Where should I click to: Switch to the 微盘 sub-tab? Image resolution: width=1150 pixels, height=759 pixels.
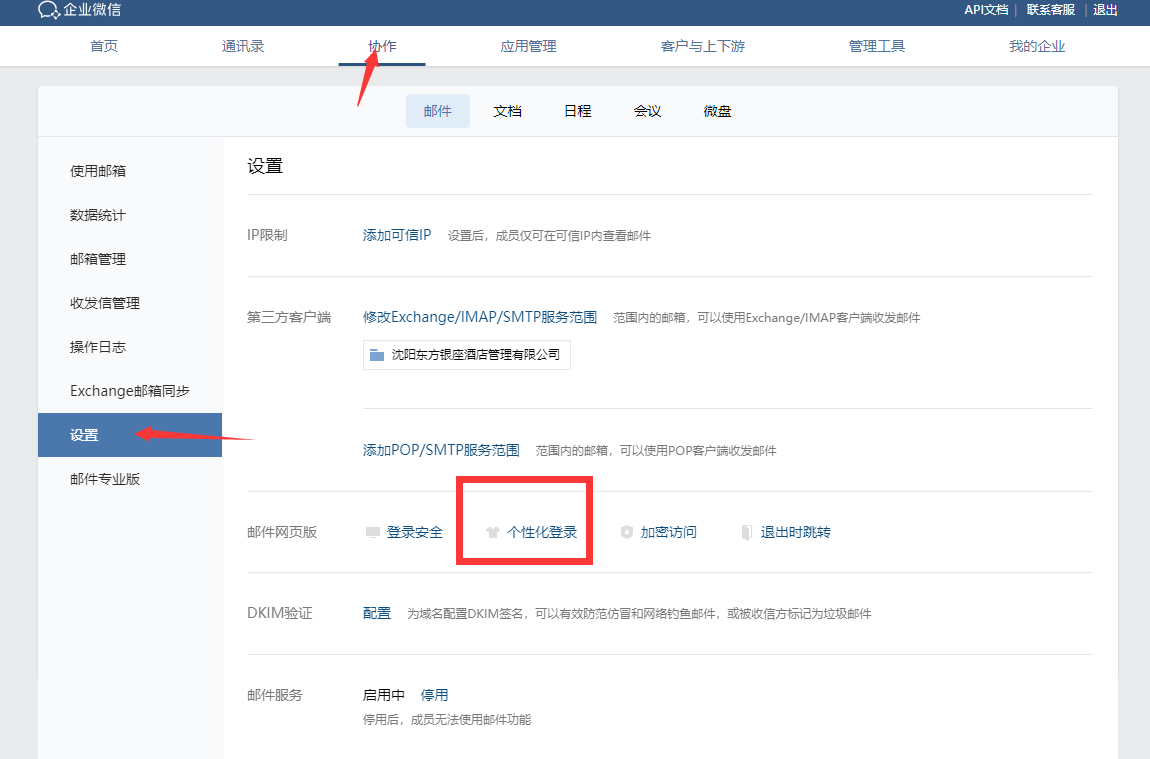717,111
